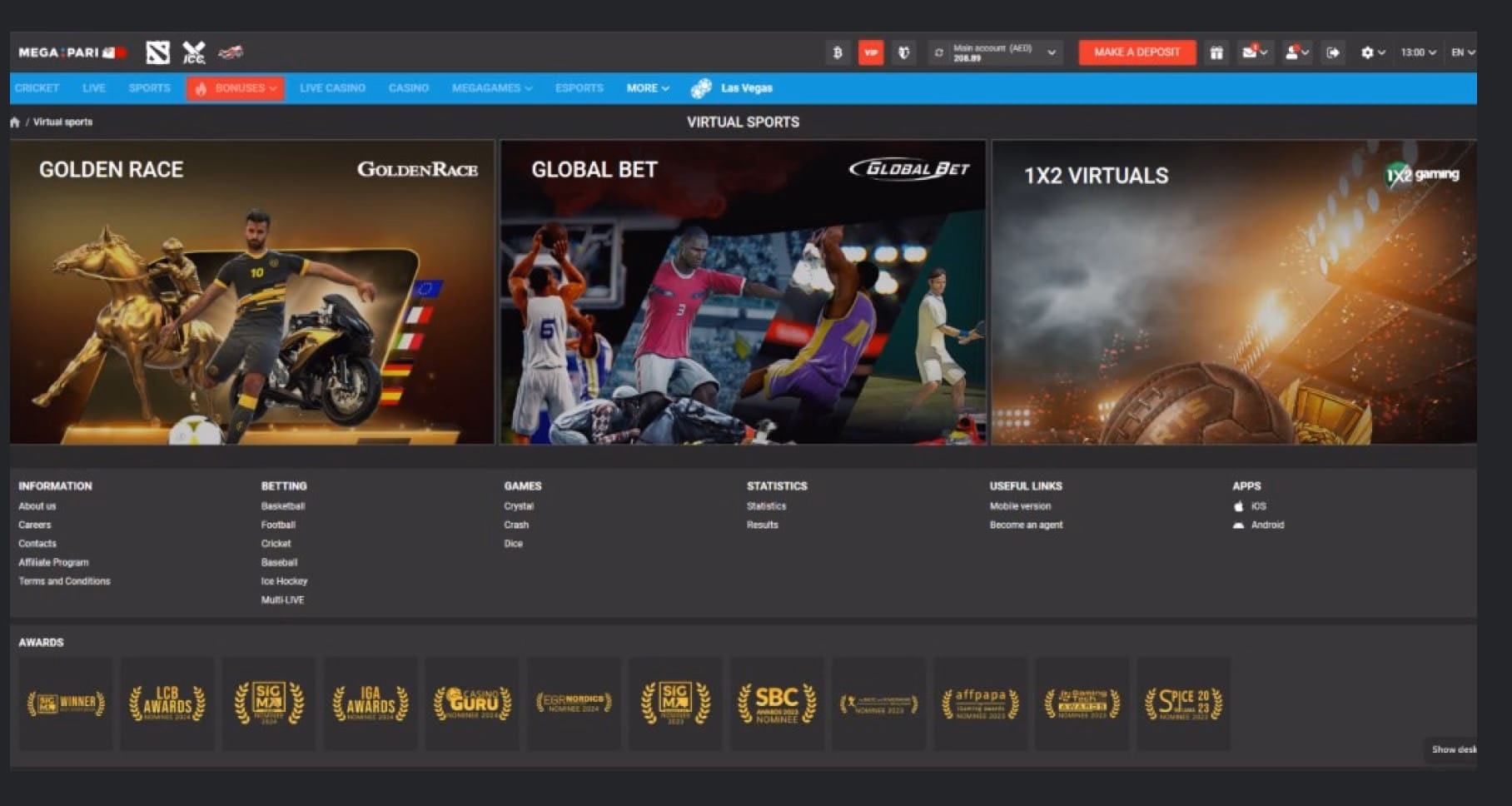1512x806 pixels.
Task: Switch to the Esports section
Action: pos(579,88)
